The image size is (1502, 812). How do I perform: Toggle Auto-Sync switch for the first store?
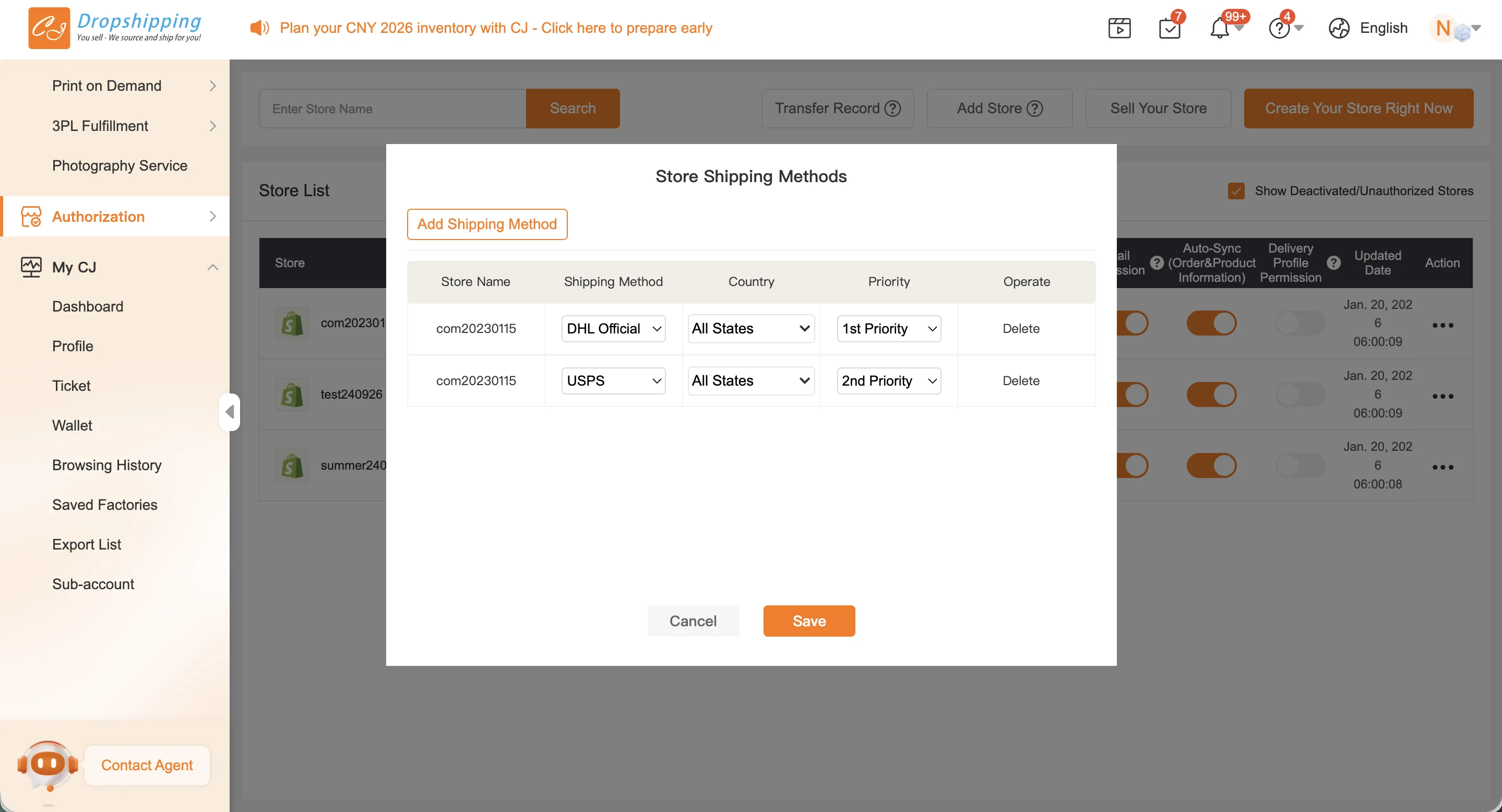tap(1211, 323)
